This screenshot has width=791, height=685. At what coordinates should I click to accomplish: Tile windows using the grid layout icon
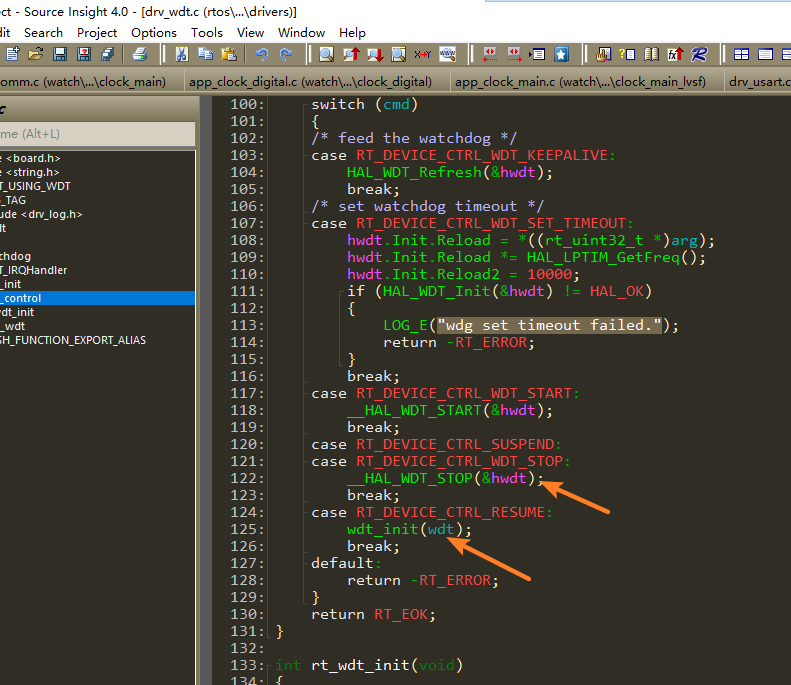[x=741, y=54]
